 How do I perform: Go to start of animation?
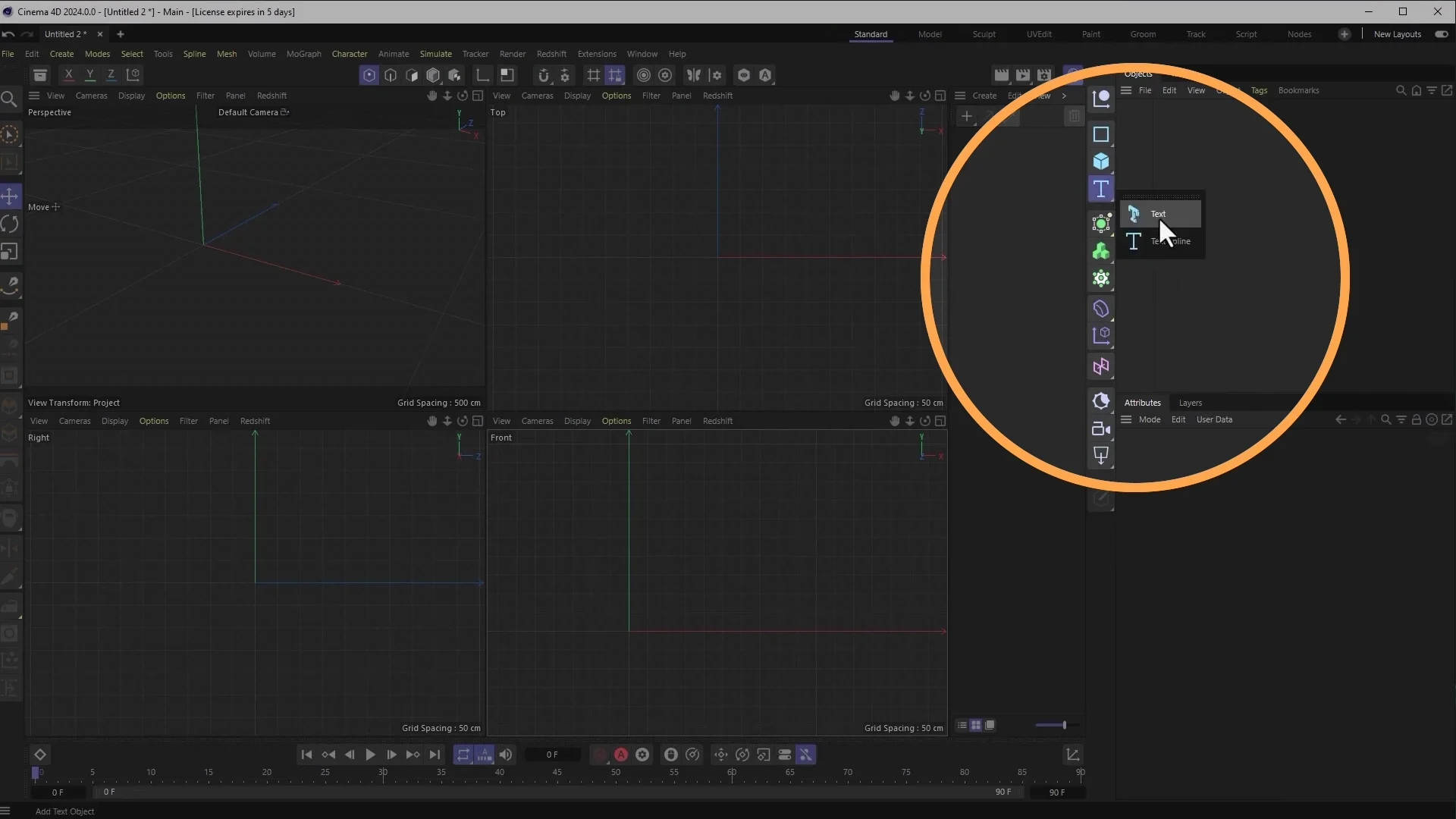[x=306, y=755]
